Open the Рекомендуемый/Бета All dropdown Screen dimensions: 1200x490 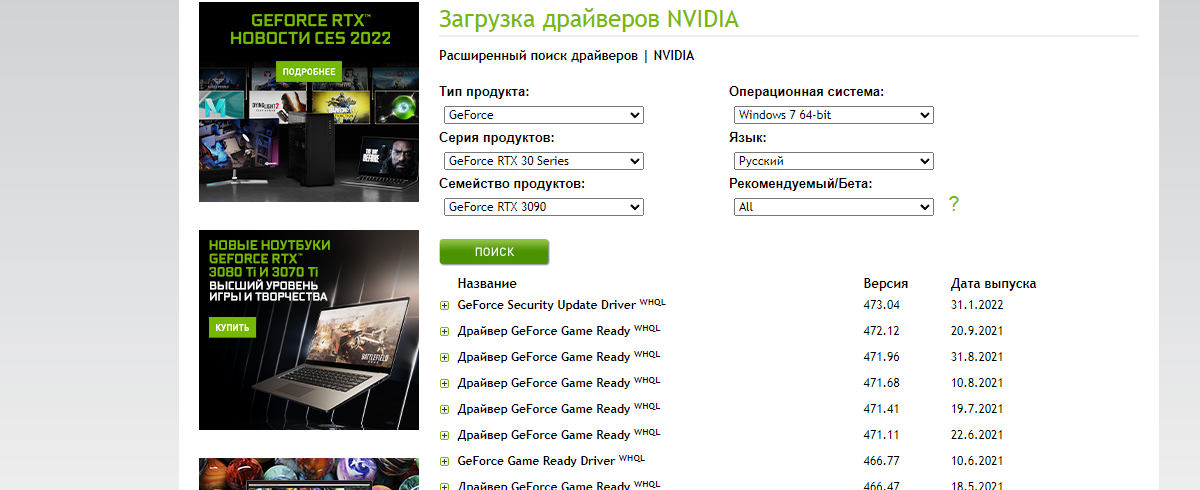click(833, 207)
